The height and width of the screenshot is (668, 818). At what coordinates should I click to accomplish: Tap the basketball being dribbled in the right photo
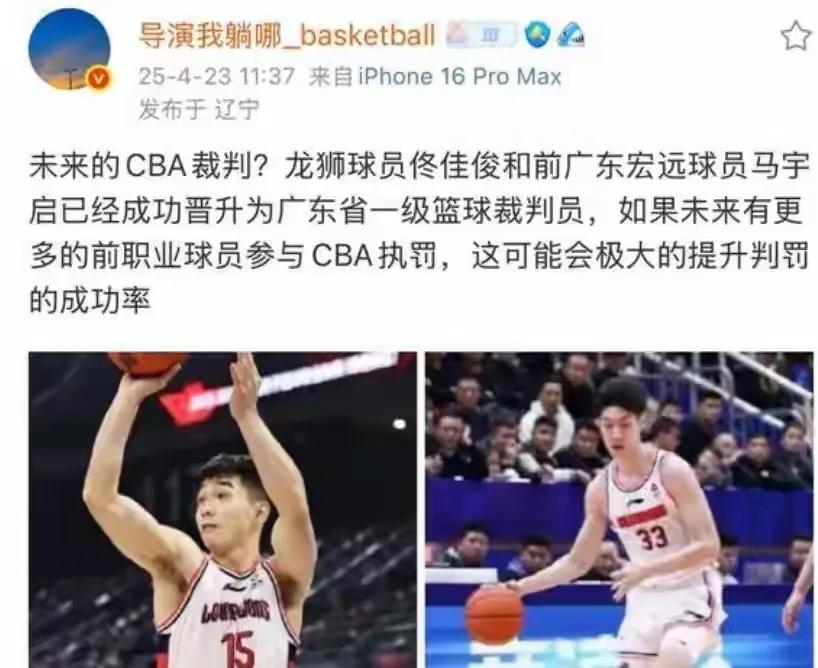click(x=494, y=614)
